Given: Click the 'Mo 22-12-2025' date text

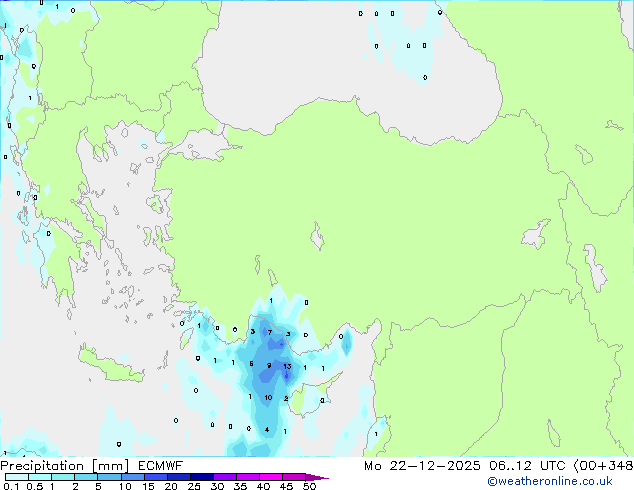Looking at the screenshot, I should pos(422,466).
